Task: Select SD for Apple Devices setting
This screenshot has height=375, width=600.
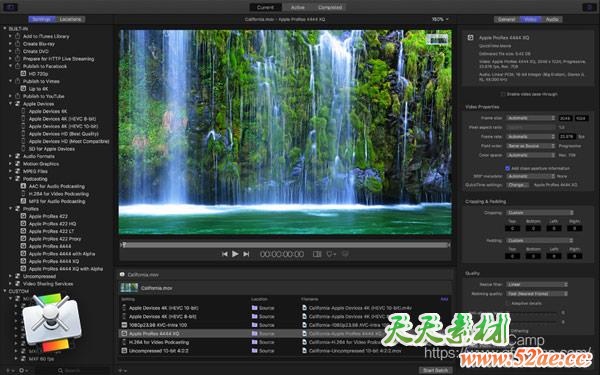Action: coord(52,149)
